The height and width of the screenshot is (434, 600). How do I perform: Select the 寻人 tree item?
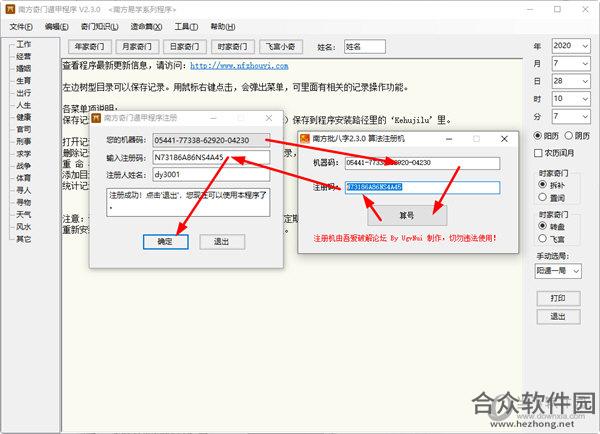[24, 190]
